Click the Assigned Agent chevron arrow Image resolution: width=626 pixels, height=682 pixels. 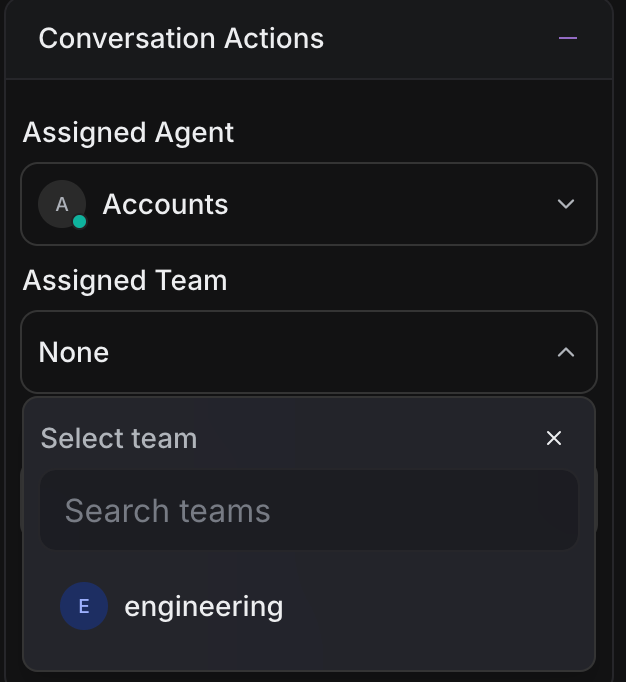click(566, 204)
